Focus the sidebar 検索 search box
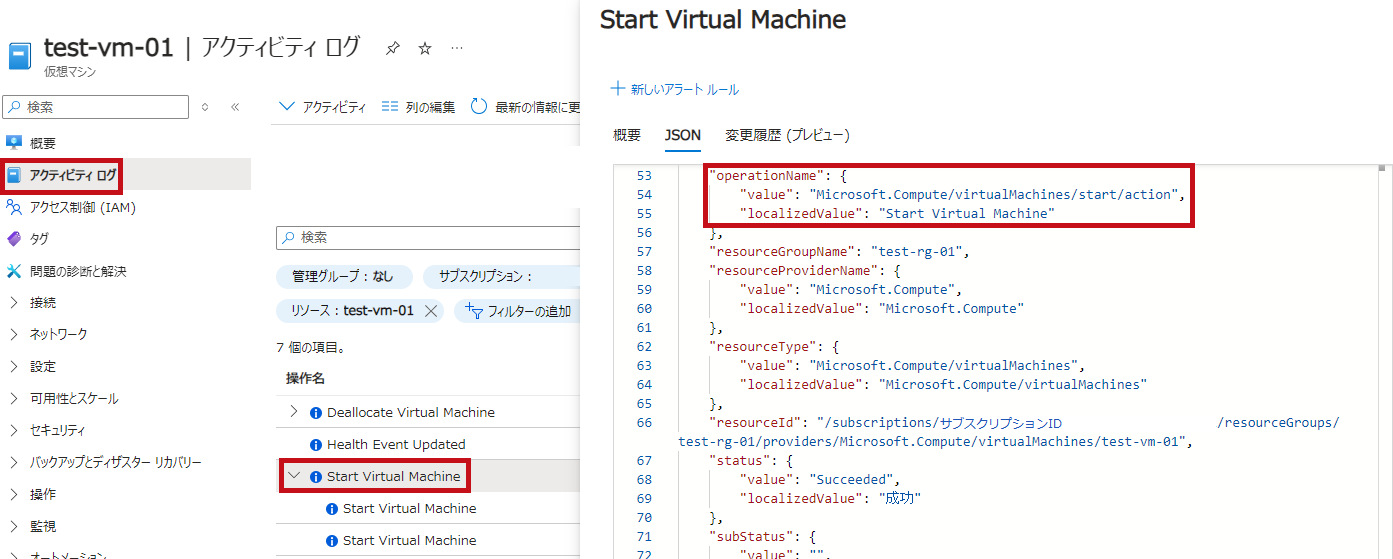1393x559 pixels. (95, 107)
